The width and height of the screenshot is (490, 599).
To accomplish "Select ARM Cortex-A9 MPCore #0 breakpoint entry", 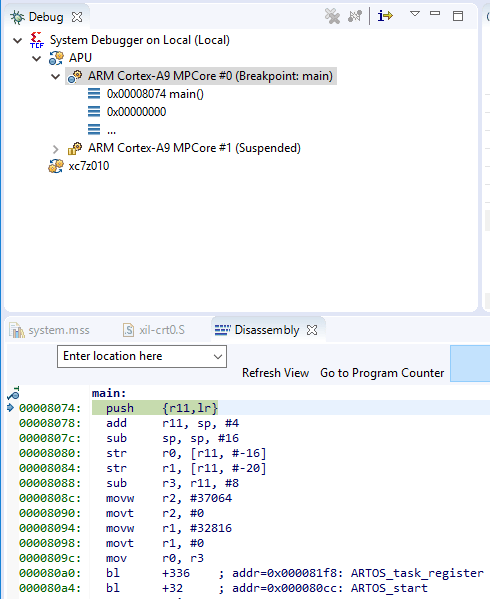I will [210, 76].
